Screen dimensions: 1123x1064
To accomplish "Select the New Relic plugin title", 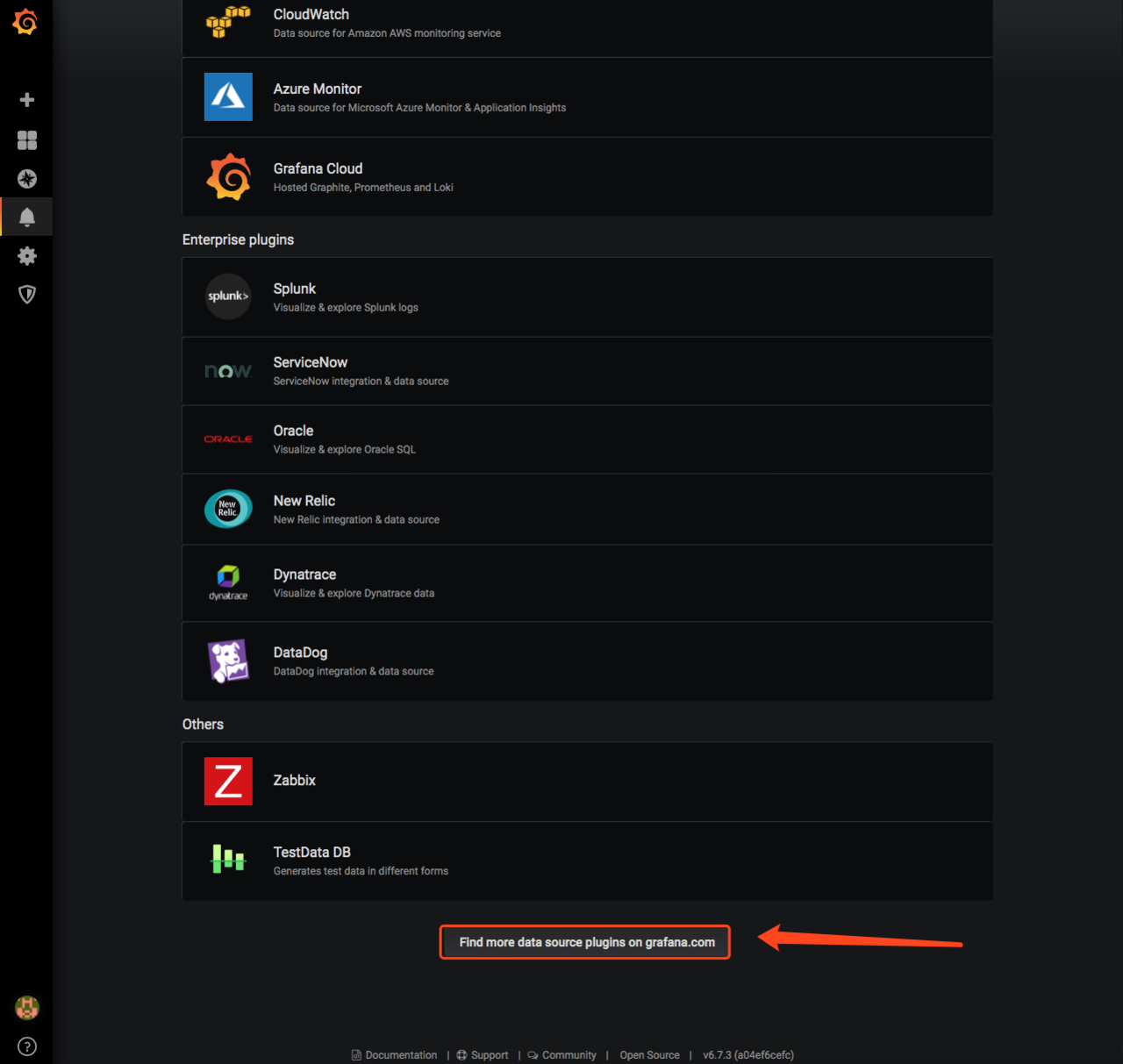I will [x=304, y=501].
